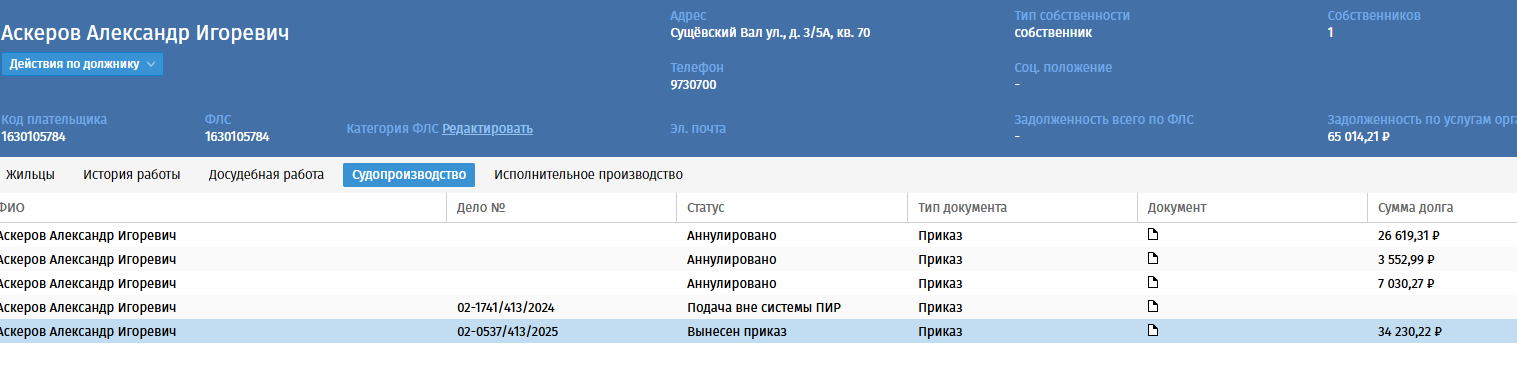Viewport: 1517px width, 387px height.
Task: Click ownership type value 'собственник'
Action: [1053, 33]
